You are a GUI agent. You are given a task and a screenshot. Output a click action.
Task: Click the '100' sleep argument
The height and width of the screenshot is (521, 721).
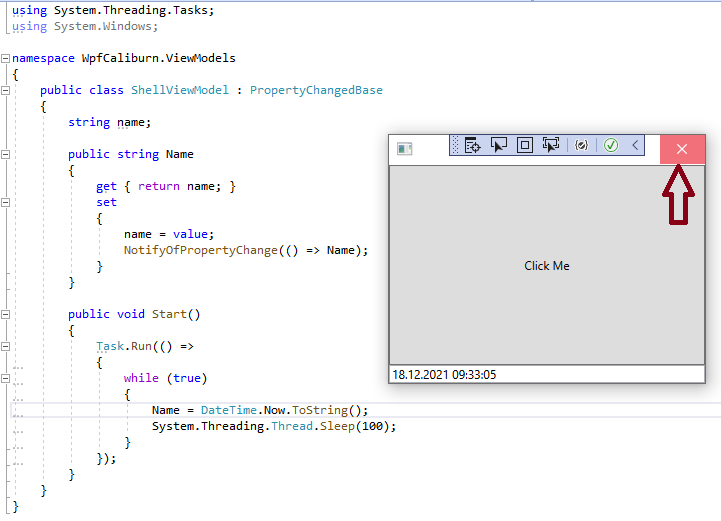point(372,426)
